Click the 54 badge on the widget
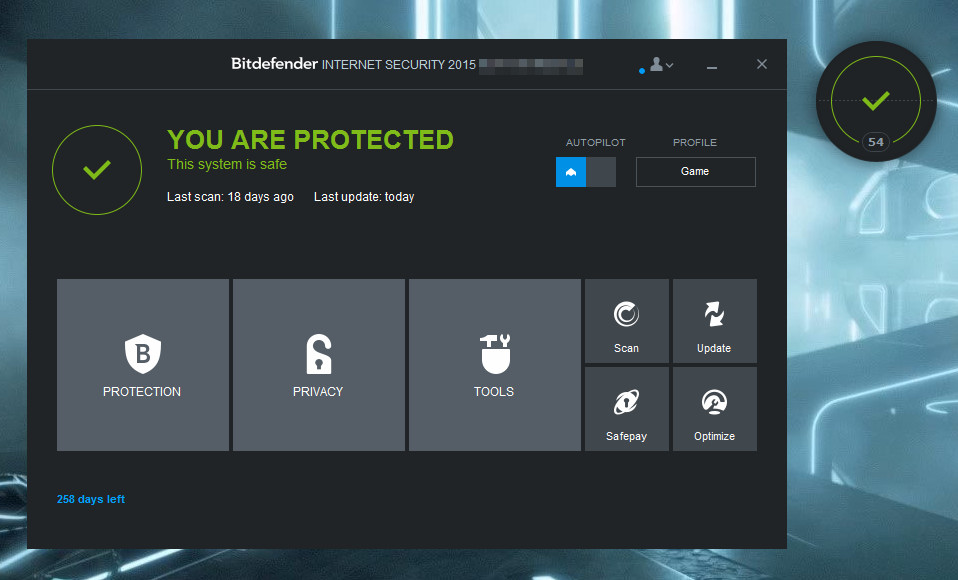Image resolution: width=958 pixels, height=580 pixels. [x=876, y=142]
